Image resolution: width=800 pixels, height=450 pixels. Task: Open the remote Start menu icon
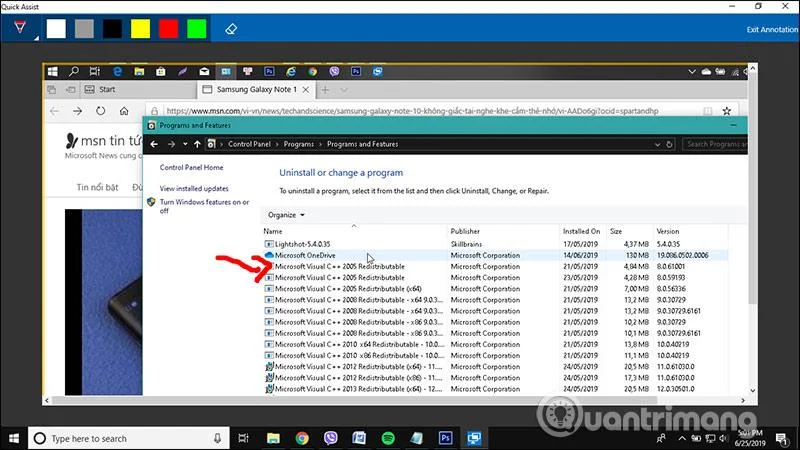tap(53, 71)
